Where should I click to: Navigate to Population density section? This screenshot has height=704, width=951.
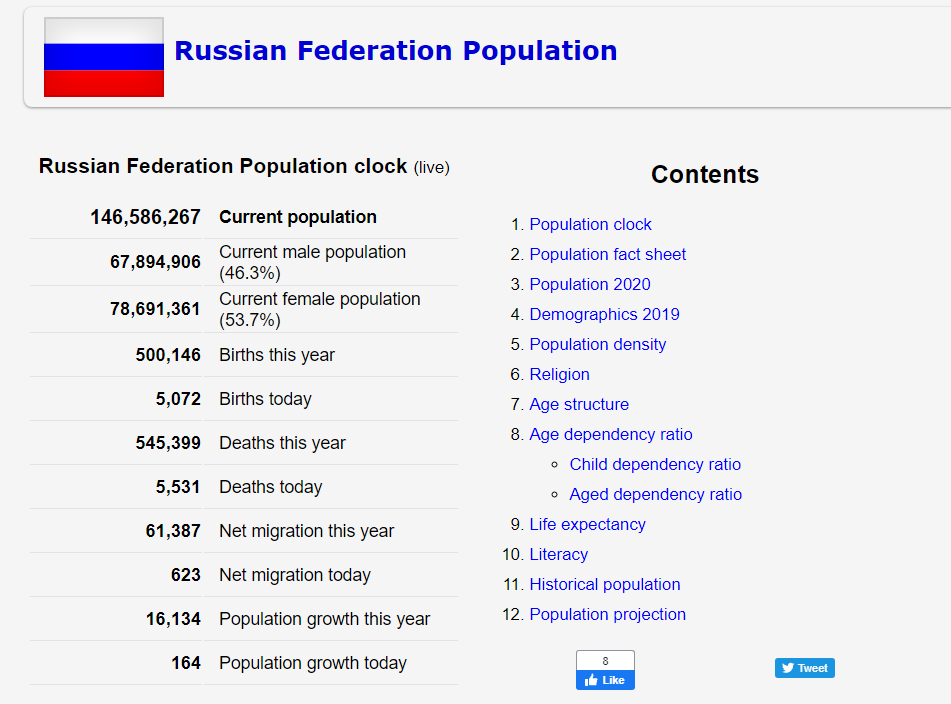click(597, 345)
